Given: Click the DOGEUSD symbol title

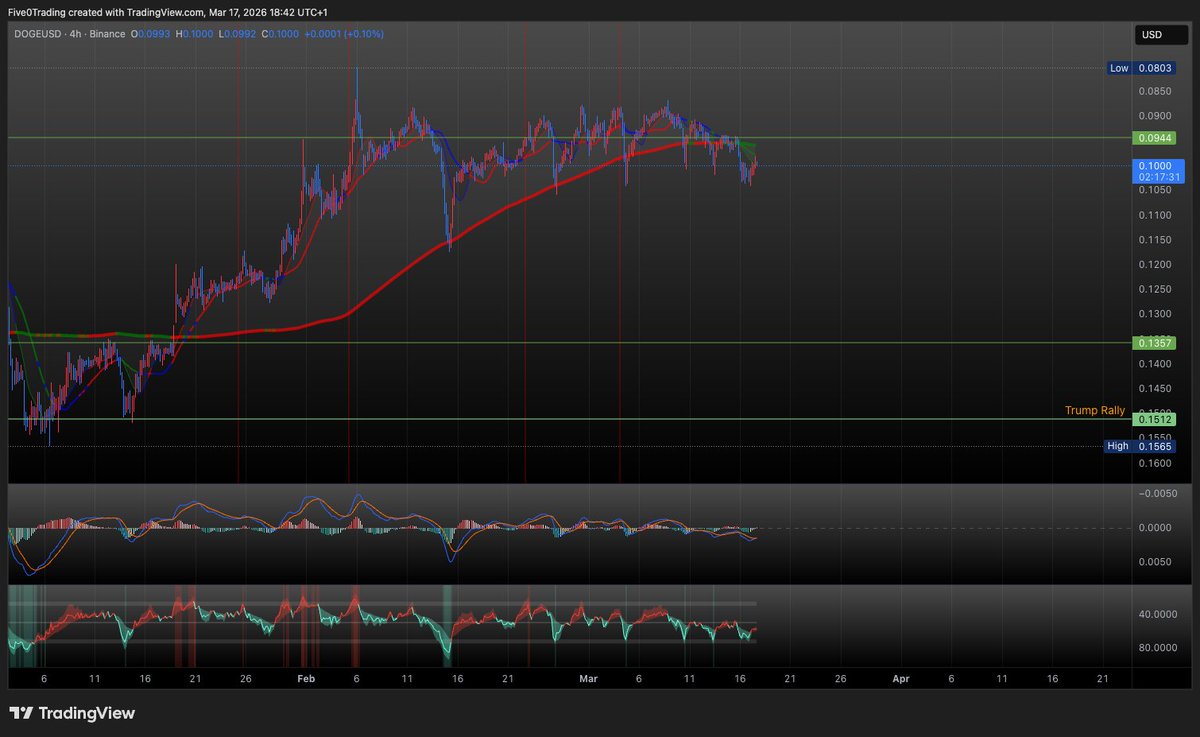Looking at the screenshot, I should point(37,34).
